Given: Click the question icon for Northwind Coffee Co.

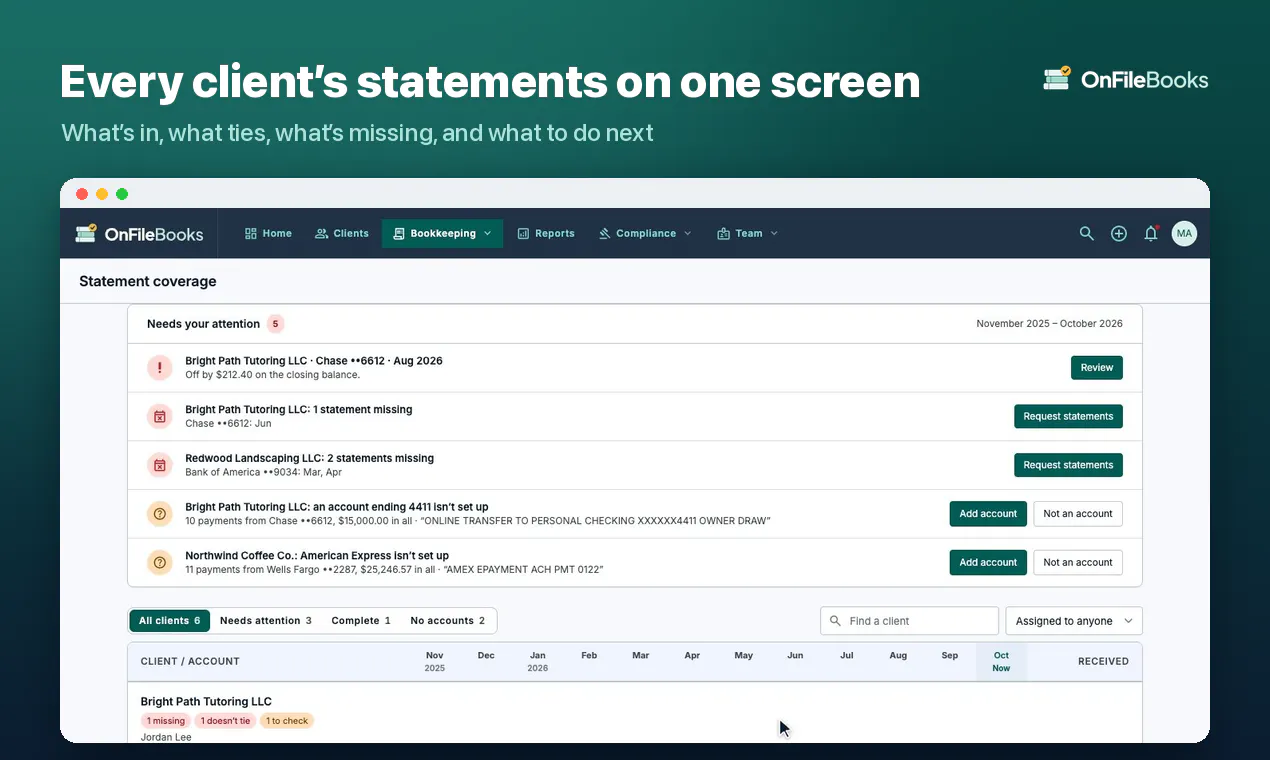Looking at the screenshot, I should coord(160,562).
